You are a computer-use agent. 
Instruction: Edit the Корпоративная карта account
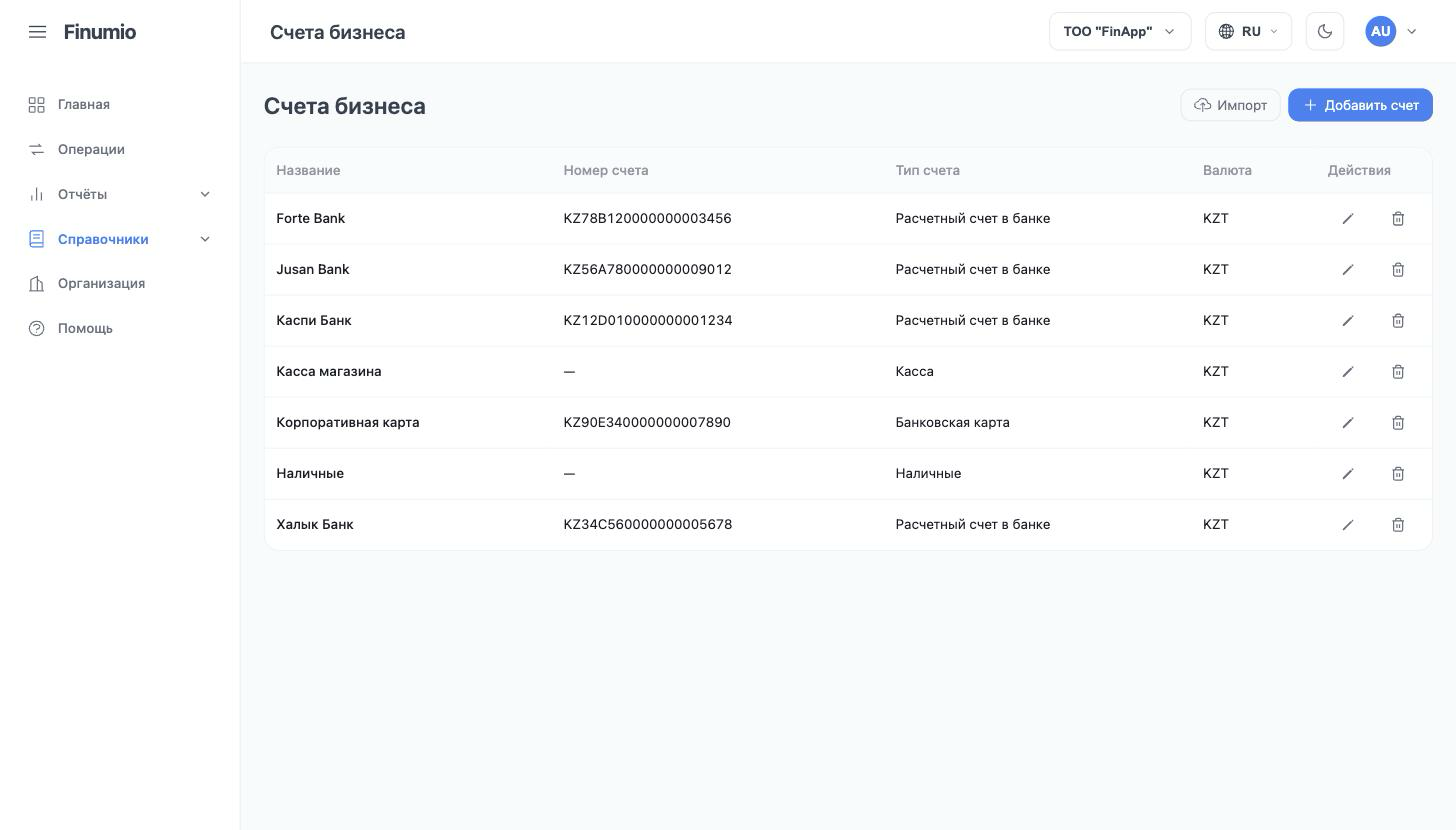[1348, 423]
